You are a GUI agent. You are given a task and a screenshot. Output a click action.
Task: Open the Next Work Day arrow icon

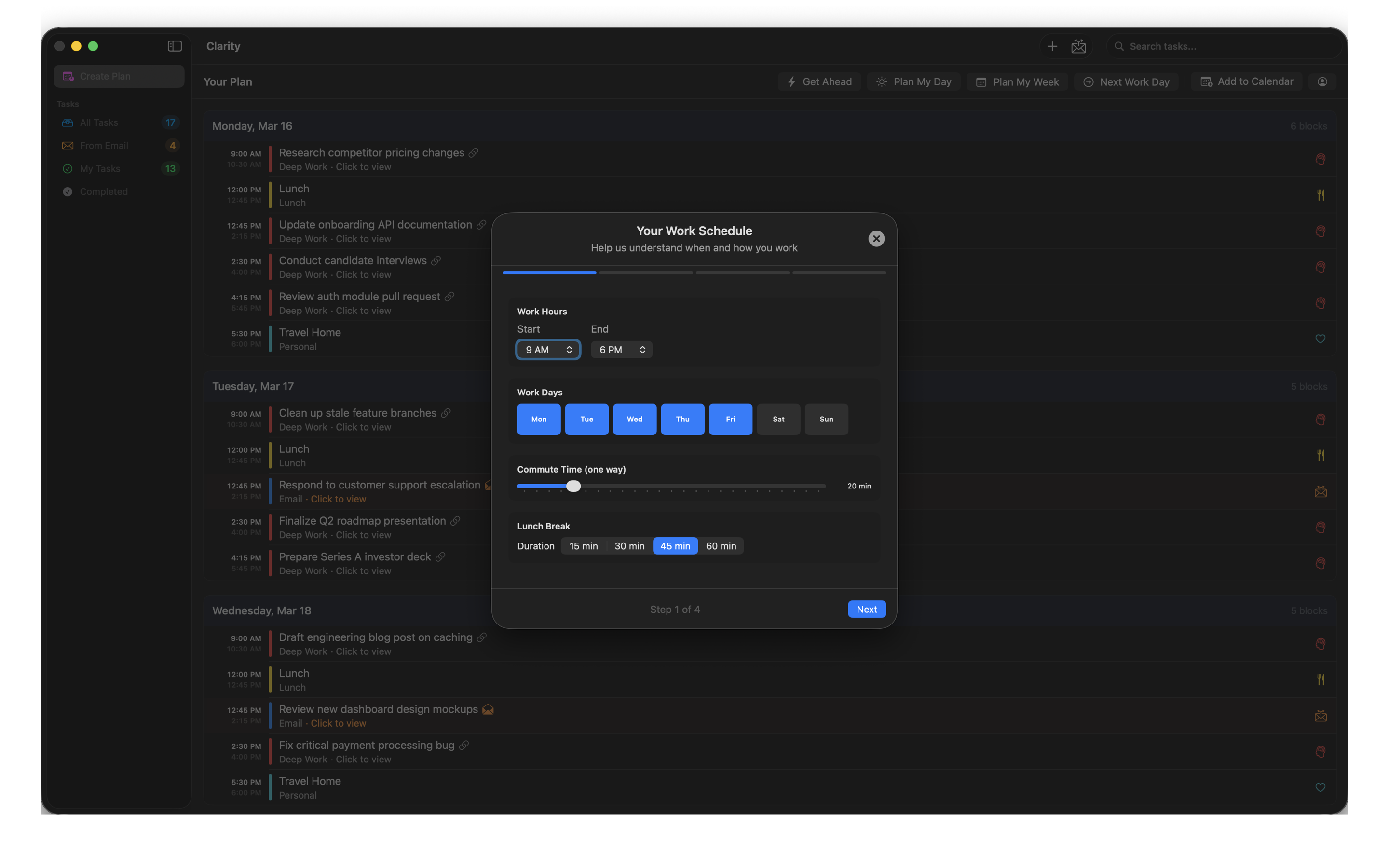1089,81
